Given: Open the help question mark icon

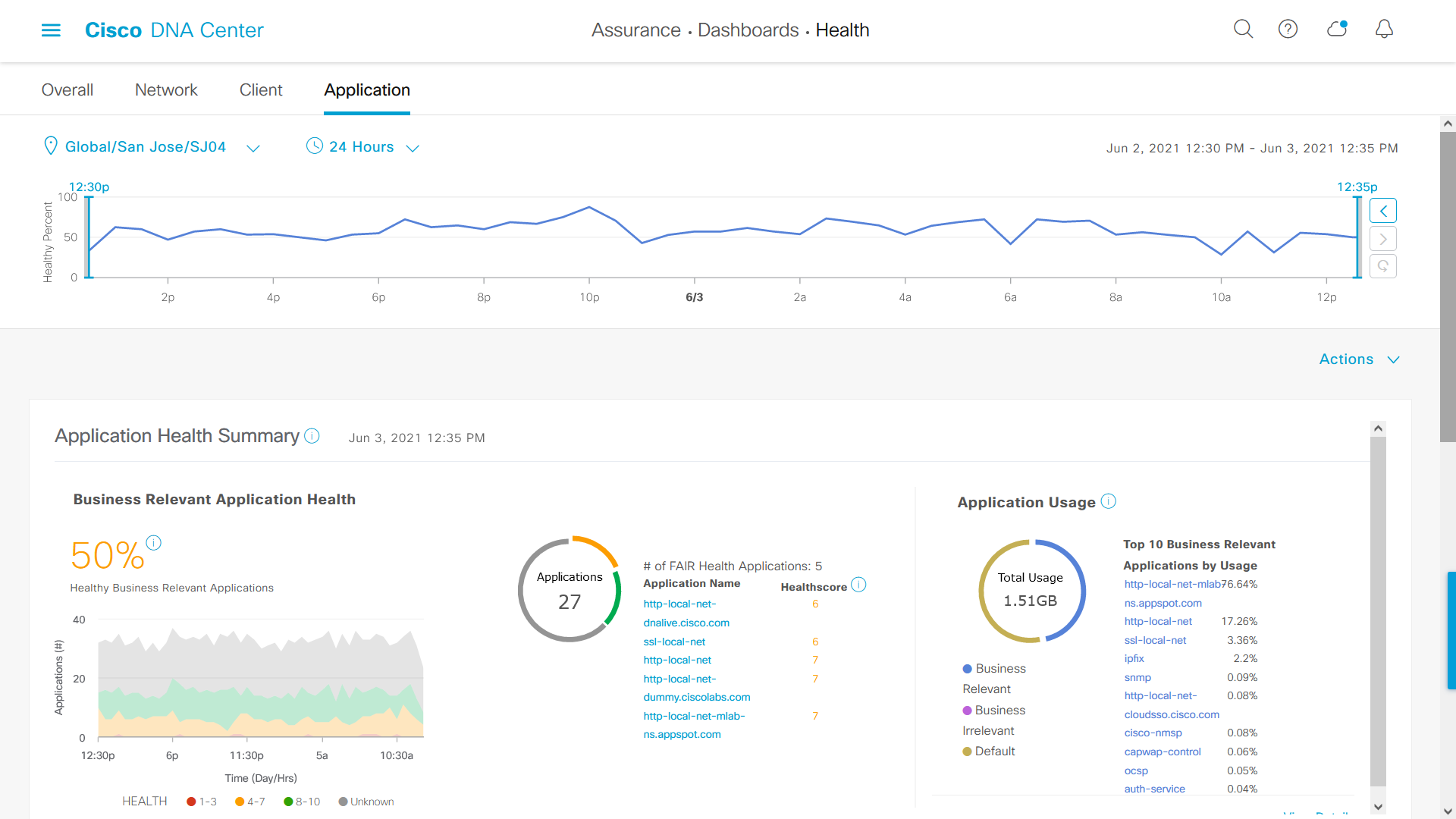Looking at the screenshot, I should [1288, 30].
